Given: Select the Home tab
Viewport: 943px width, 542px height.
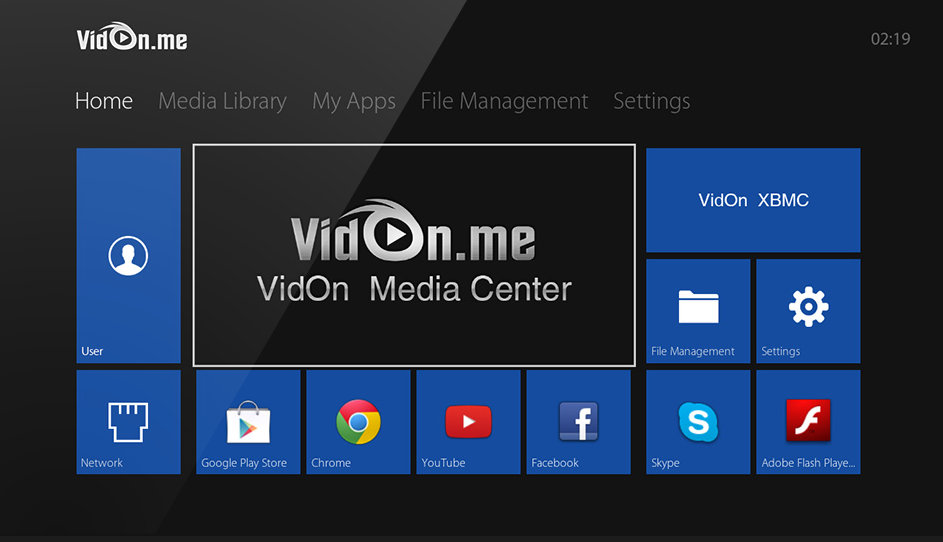Looking at the screenshot, I should (x=103, y=101).
